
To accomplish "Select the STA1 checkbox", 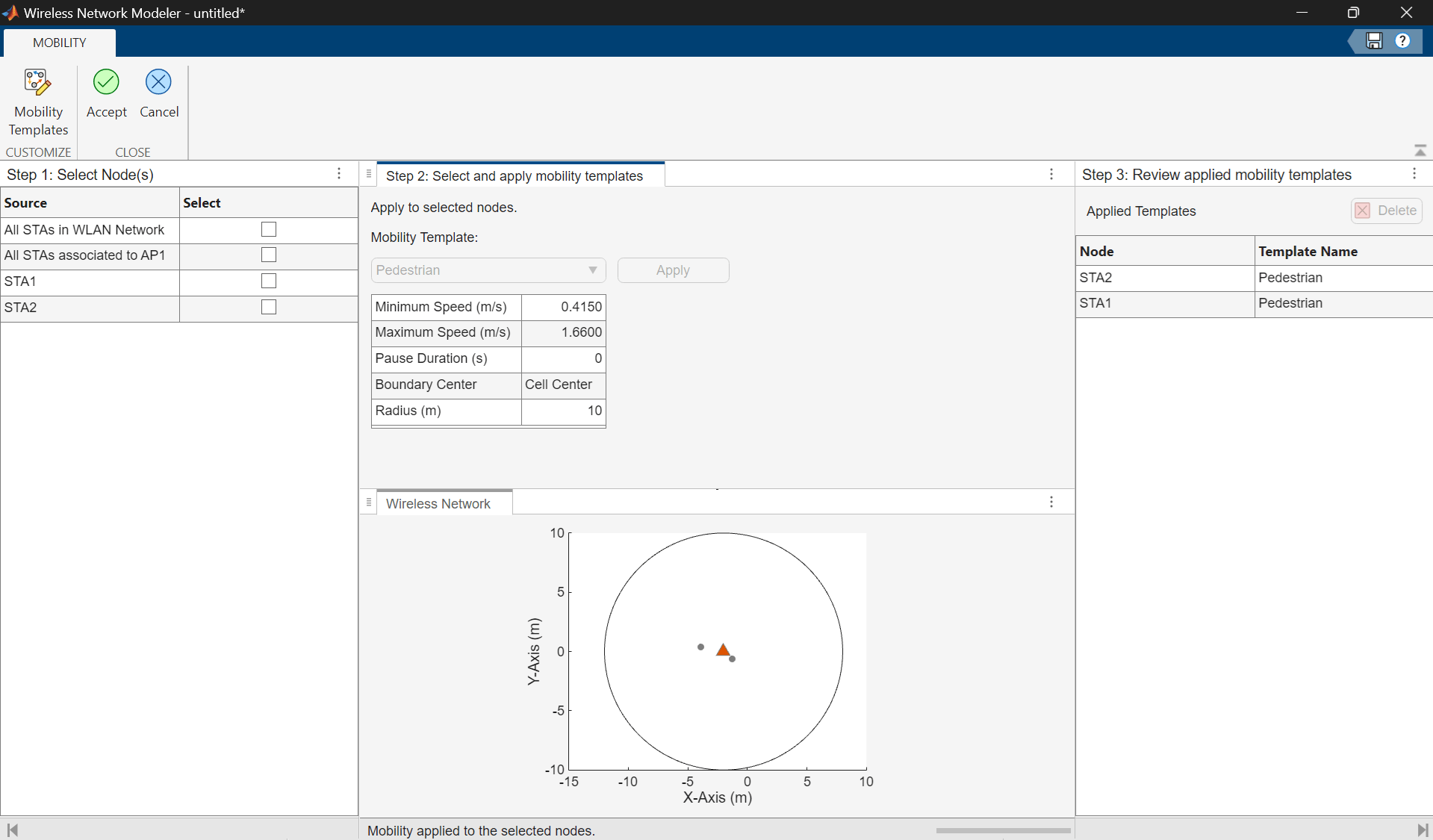I will pos(269,281).
